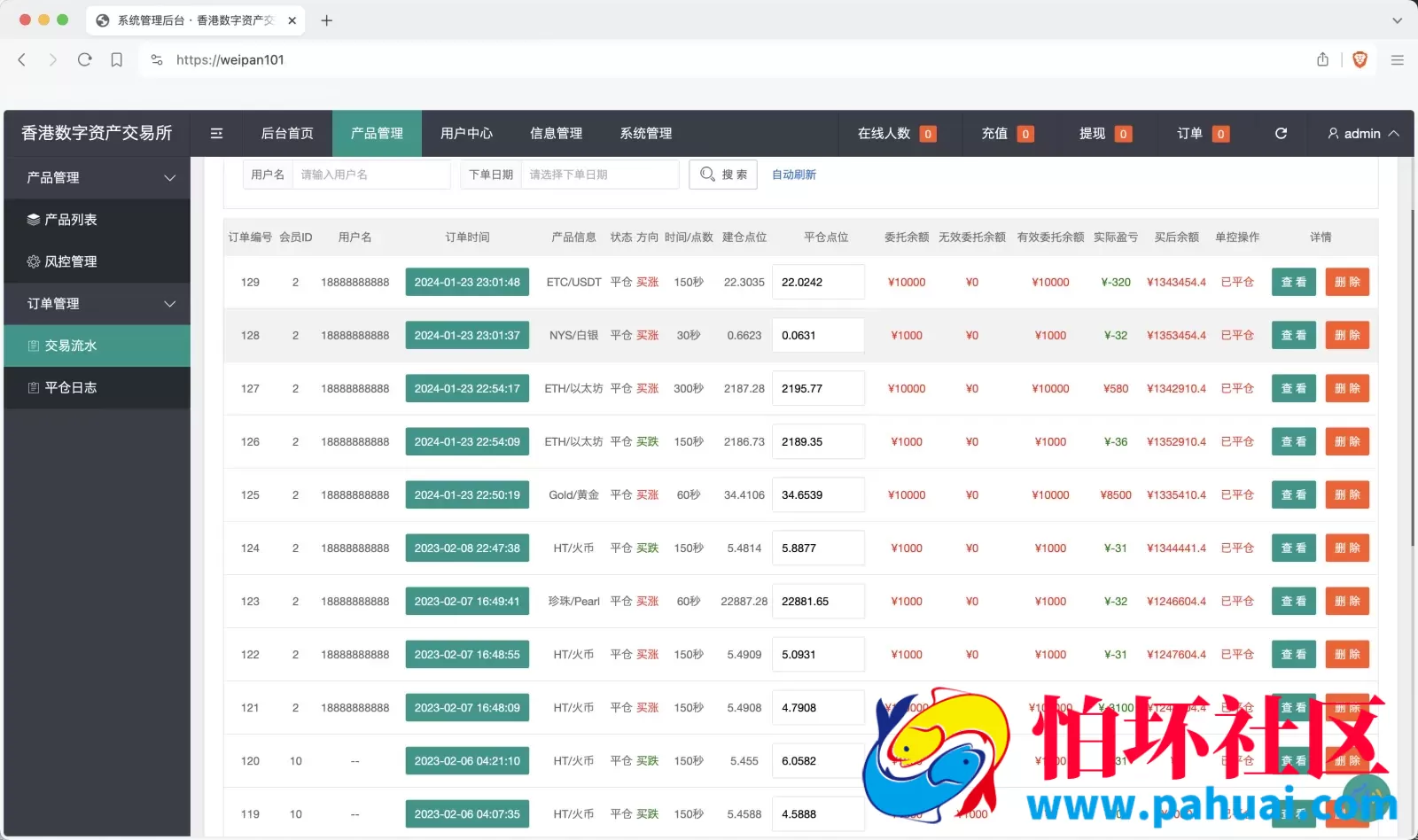Image resolution: width=1418 pixels, height=840 pixels.
Task: Click 查看 for order 125
Action: tap(1294, 494)
